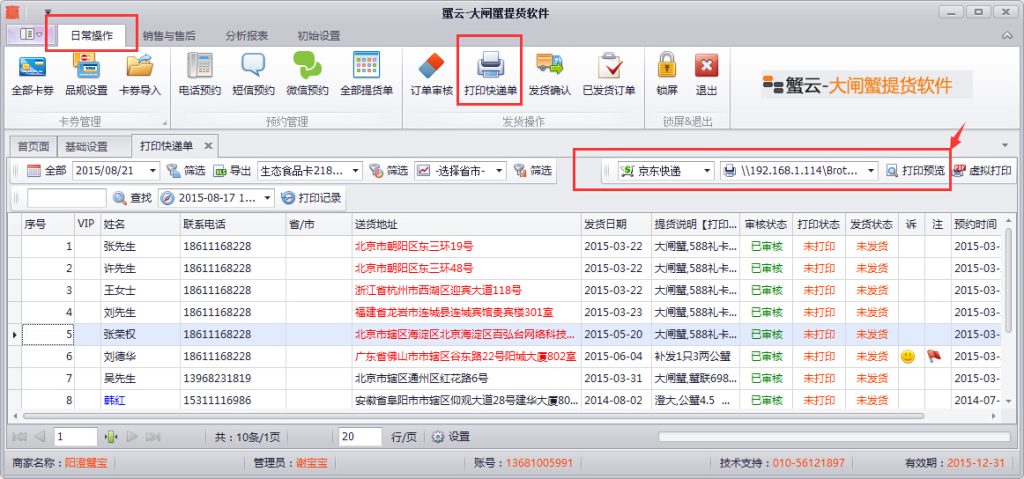
Task: Open -选择省市- province dropdown
Action: [x=500, y=171]
